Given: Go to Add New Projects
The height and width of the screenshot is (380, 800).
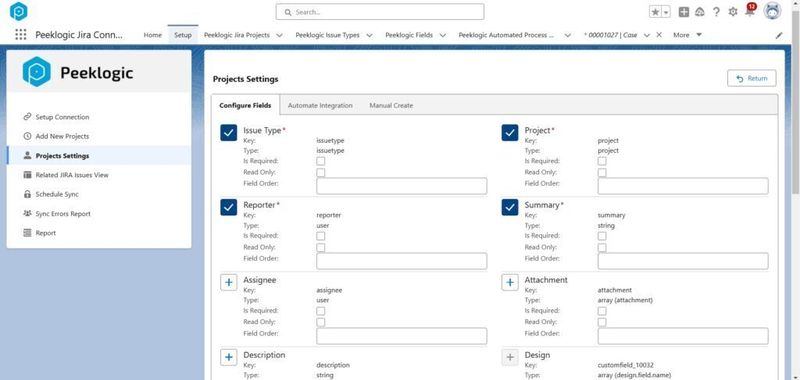Looking at the screenshot, I should [x=62, y=136].
